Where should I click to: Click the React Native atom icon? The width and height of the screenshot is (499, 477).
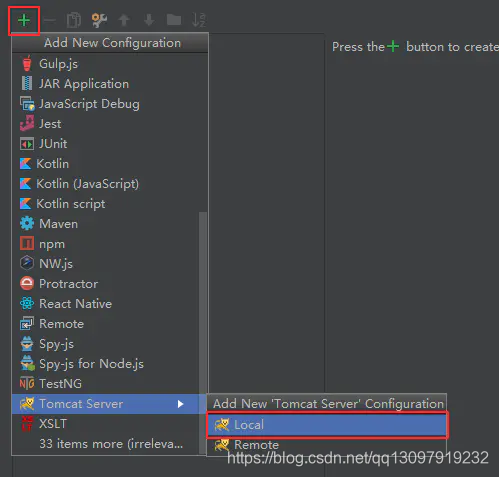click(x=27, y=303)
